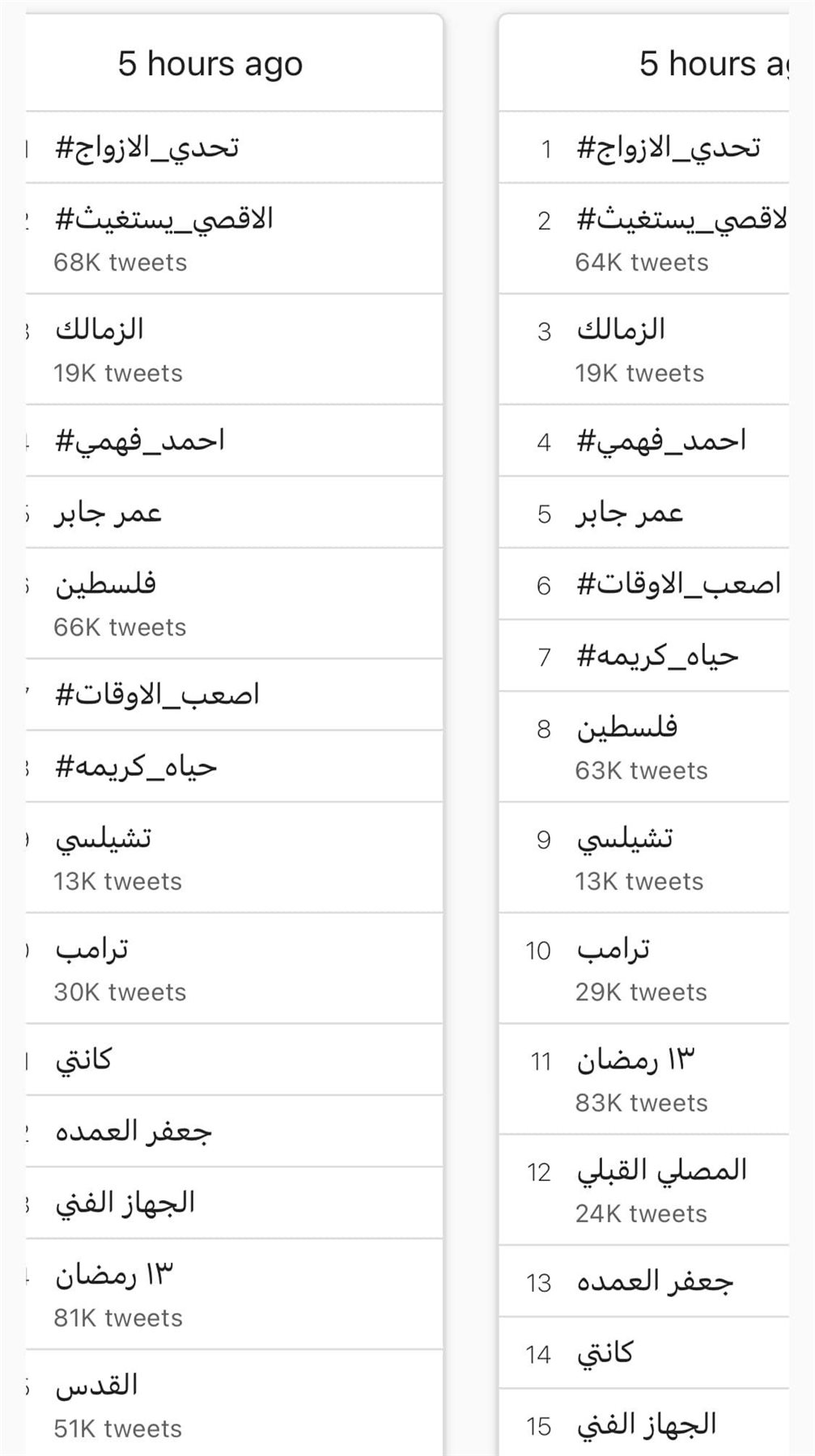Open كانتي trend numbered 14

pyautogui.click(x=605, y=1353)
